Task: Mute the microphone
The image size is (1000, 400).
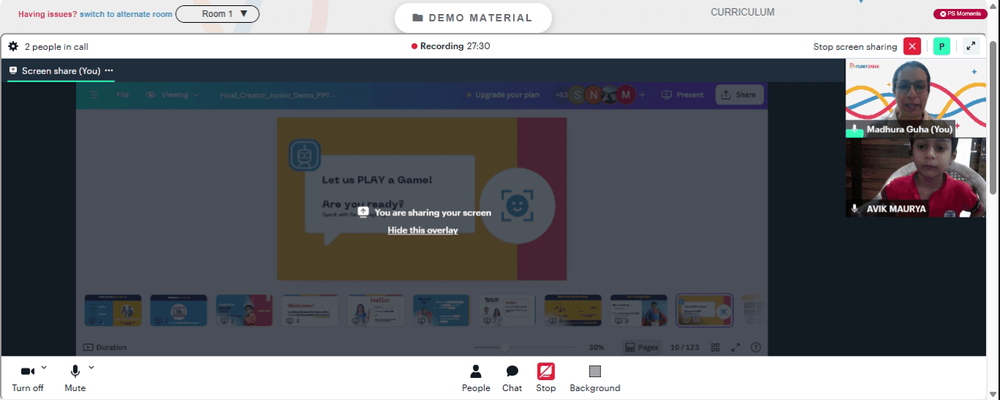Action: pyautogui.click(x=75, y=378)
